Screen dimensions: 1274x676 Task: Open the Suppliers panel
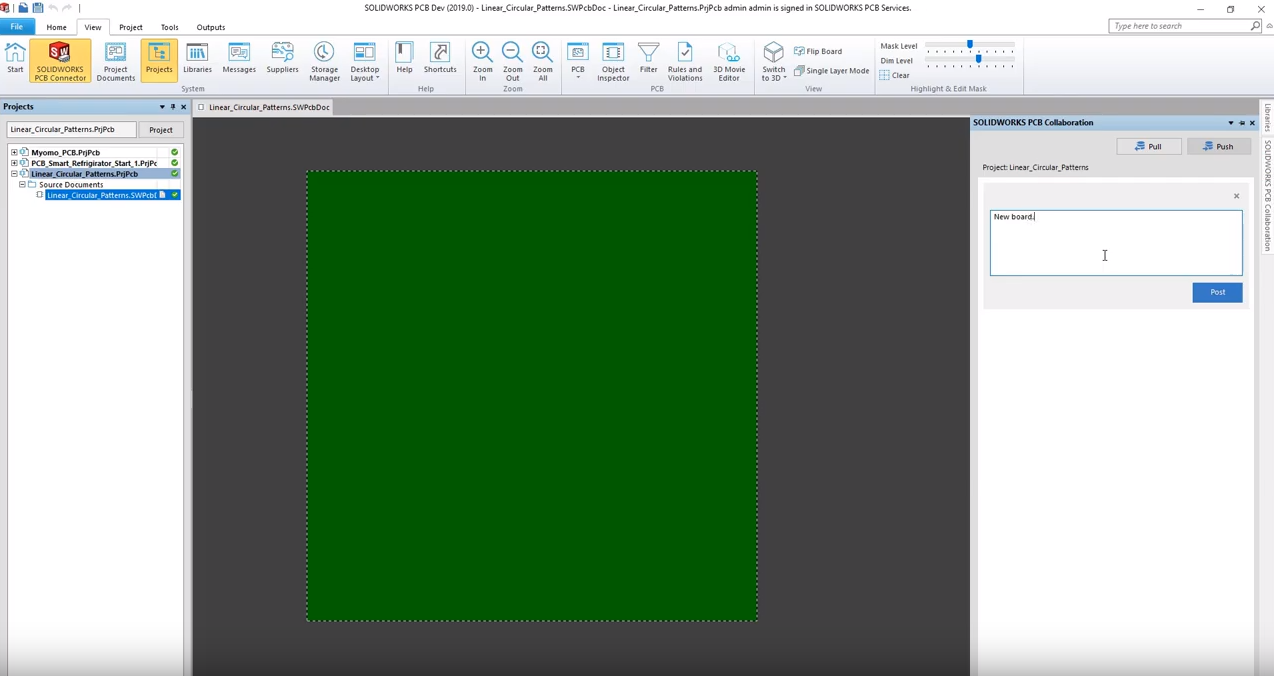click(282, 59)
